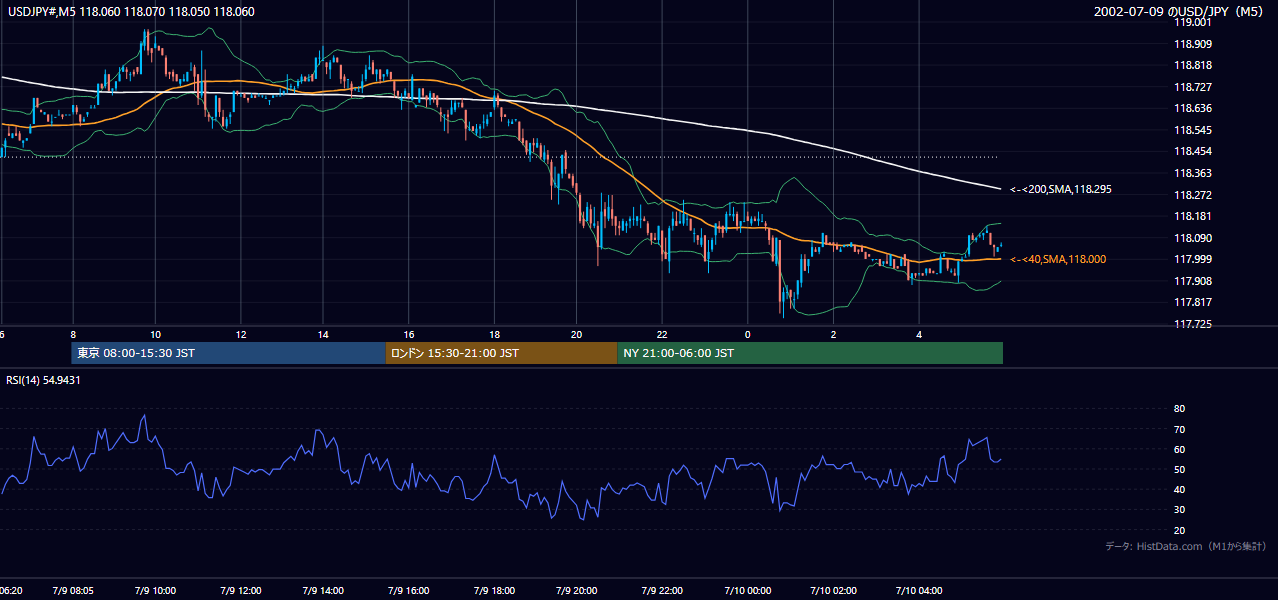Click the 7/10 00:00 time axis label

(748, 591)
